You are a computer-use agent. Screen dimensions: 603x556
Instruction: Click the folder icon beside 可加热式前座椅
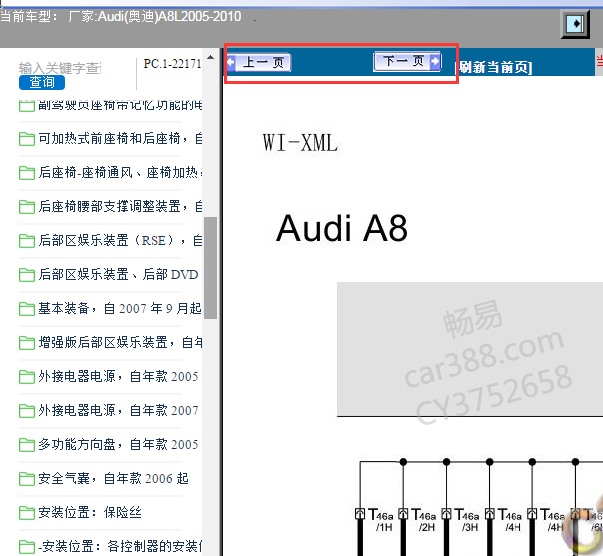27,139
